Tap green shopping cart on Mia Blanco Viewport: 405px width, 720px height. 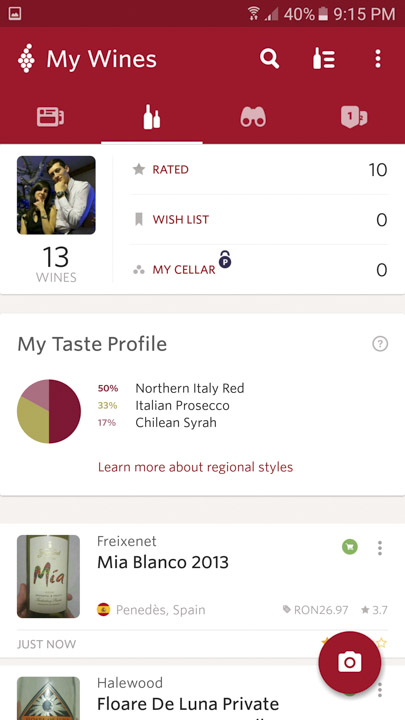click(350, 547)
